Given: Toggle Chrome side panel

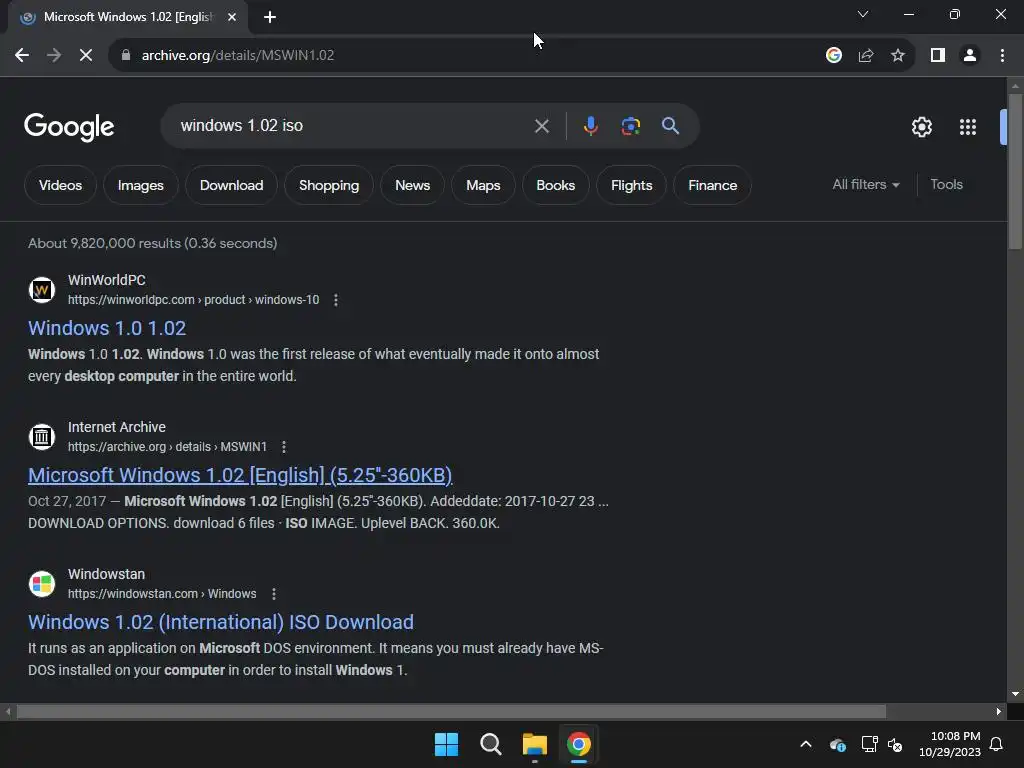Looking at the screenshot, I should point(938,56).
